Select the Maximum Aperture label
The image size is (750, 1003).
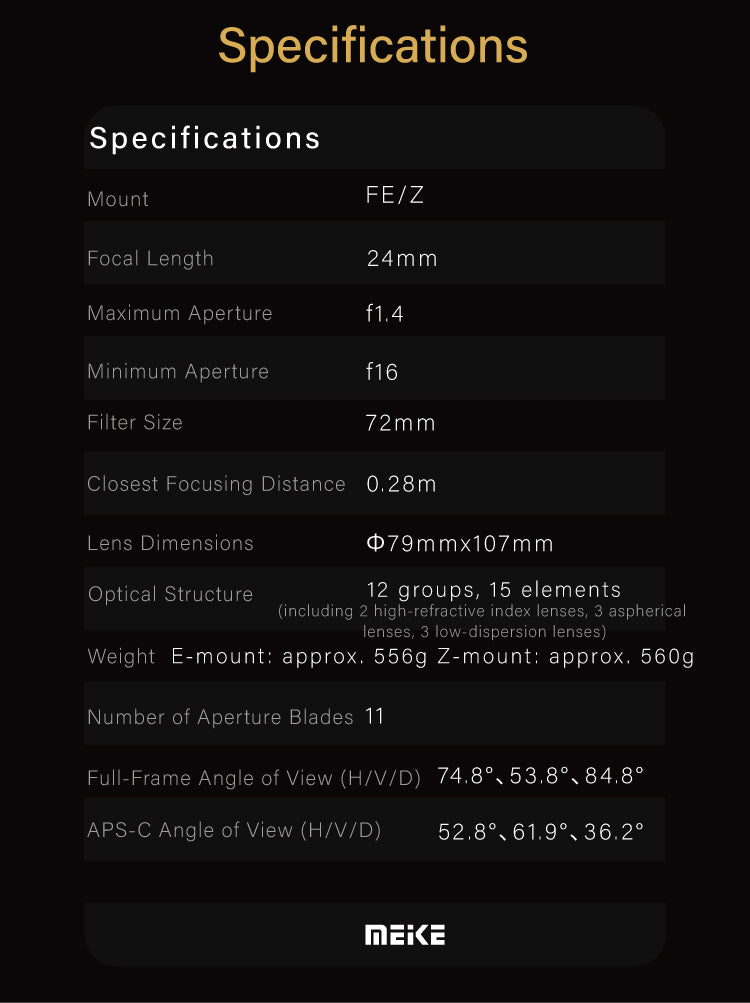click(180, 313)
